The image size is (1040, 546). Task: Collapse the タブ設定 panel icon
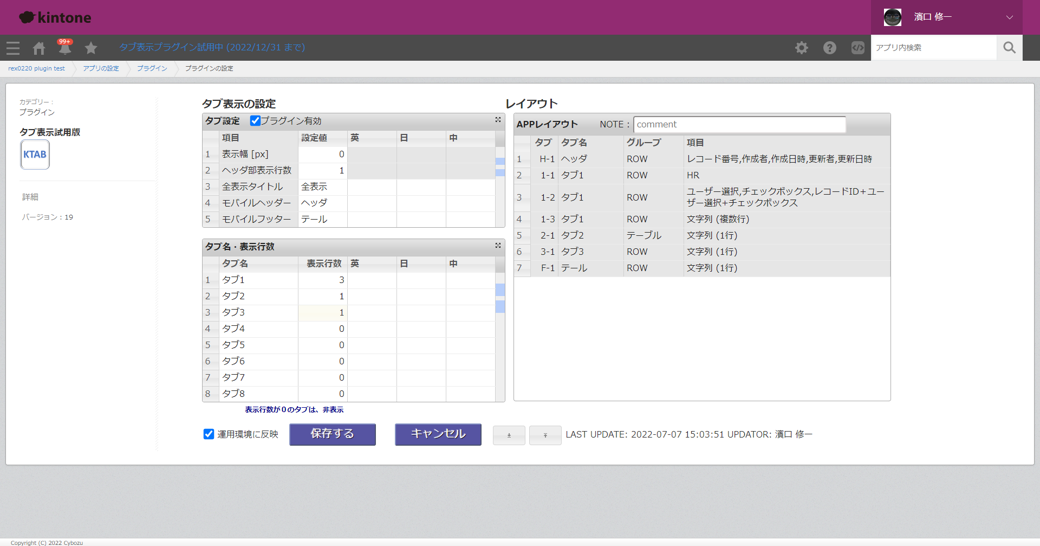tap(498, 120)
